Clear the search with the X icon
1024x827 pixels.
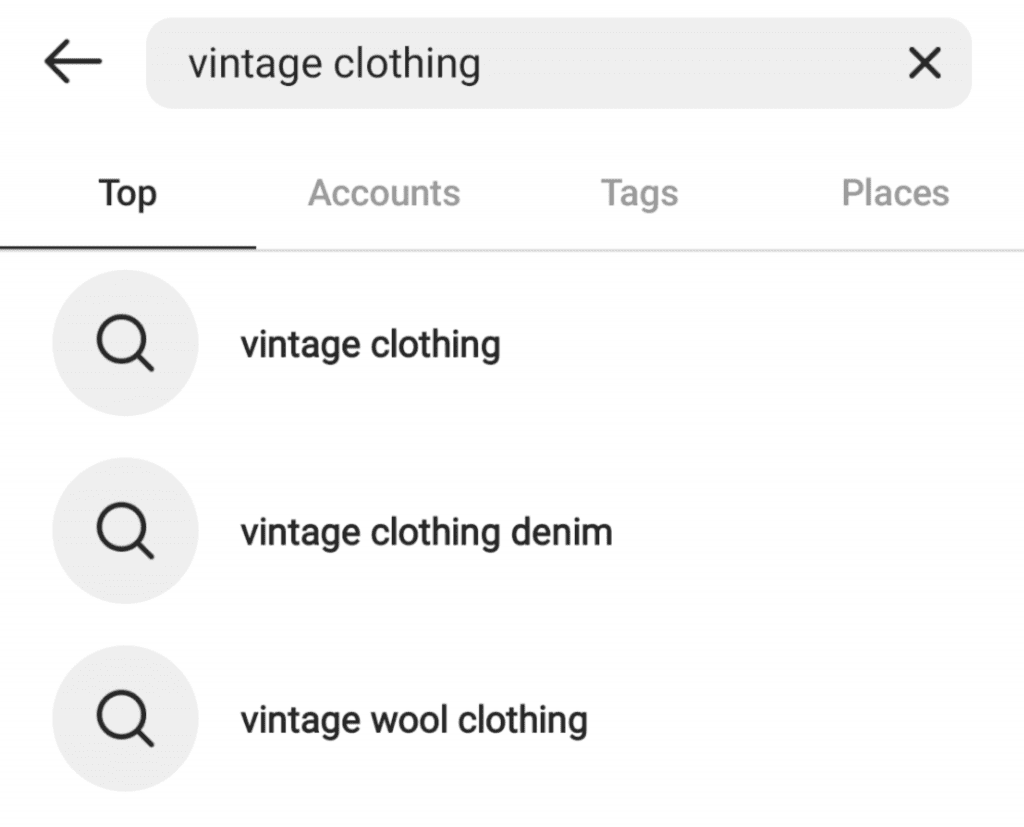point(923,64)
